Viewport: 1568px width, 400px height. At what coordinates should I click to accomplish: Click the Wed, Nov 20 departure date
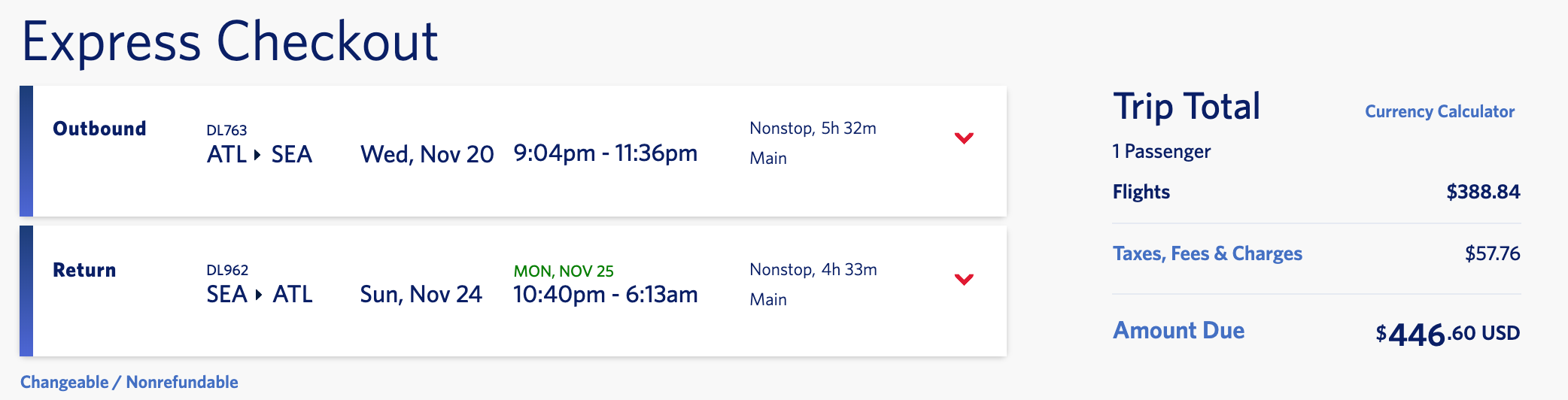coord(427,154)
